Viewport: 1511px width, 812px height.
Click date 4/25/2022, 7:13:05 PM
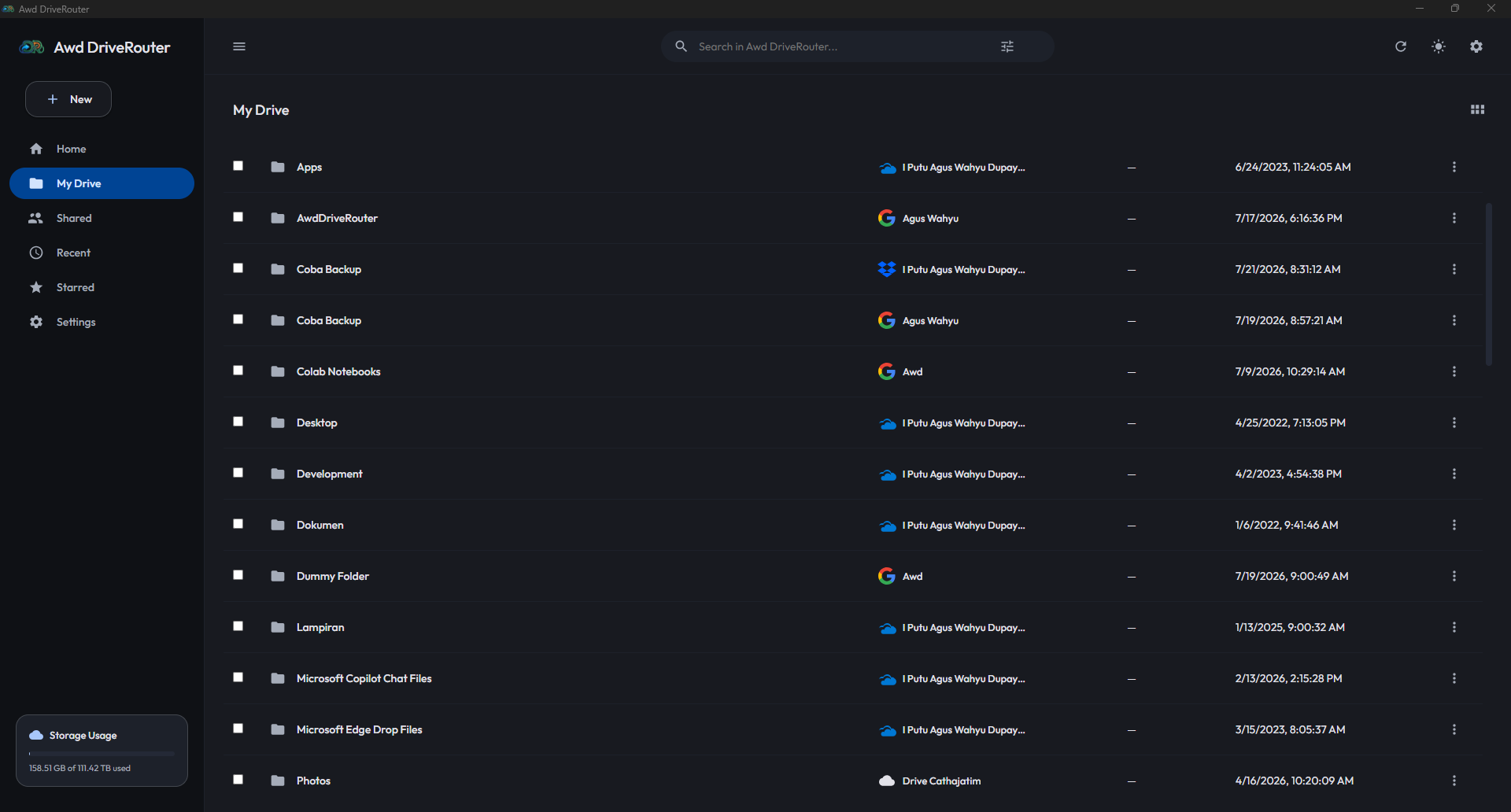tap(1291, 423)
